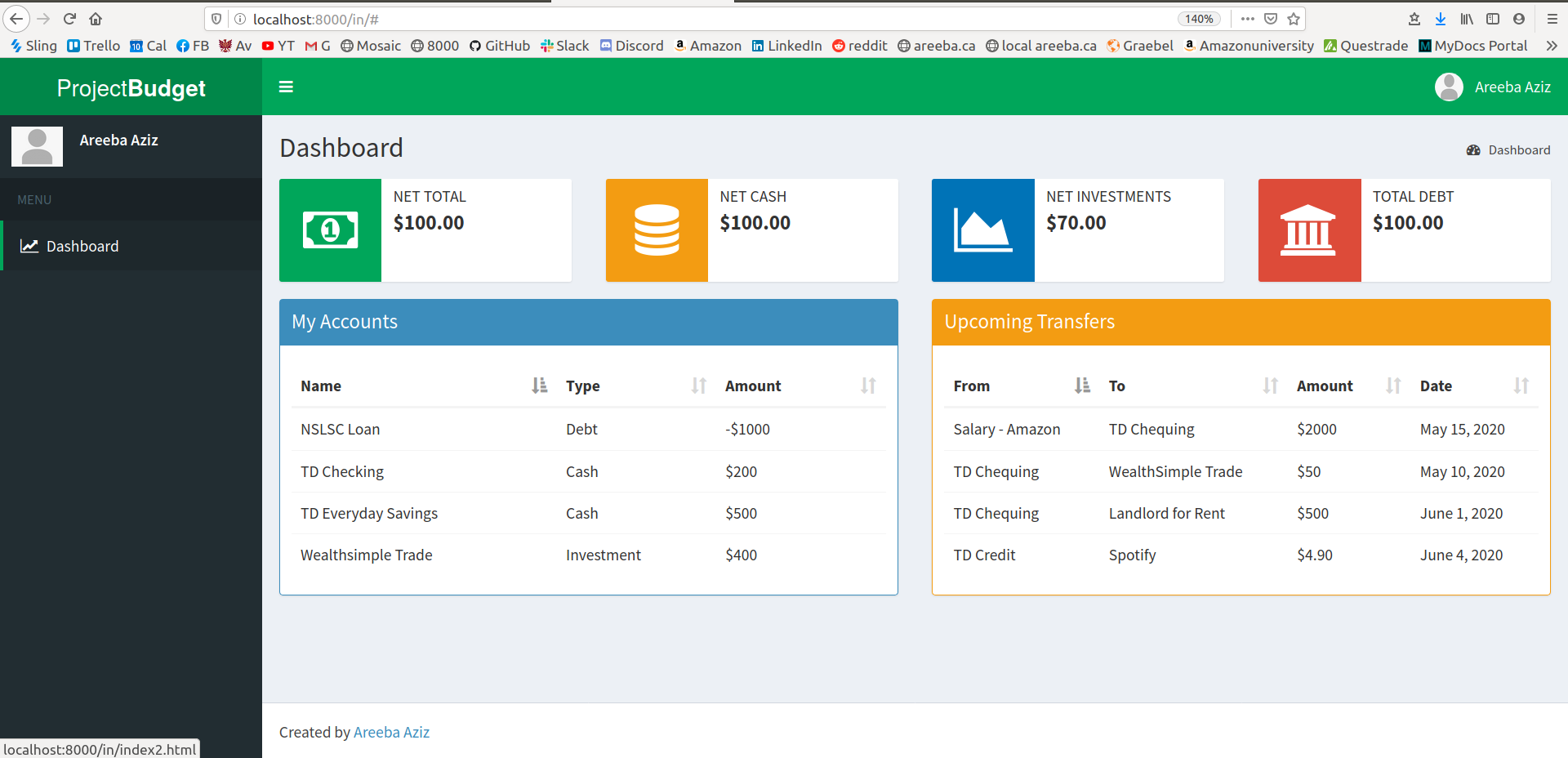1568x758 pixels.
Task: Open user avatar in top header
Action: point(1449,87)
